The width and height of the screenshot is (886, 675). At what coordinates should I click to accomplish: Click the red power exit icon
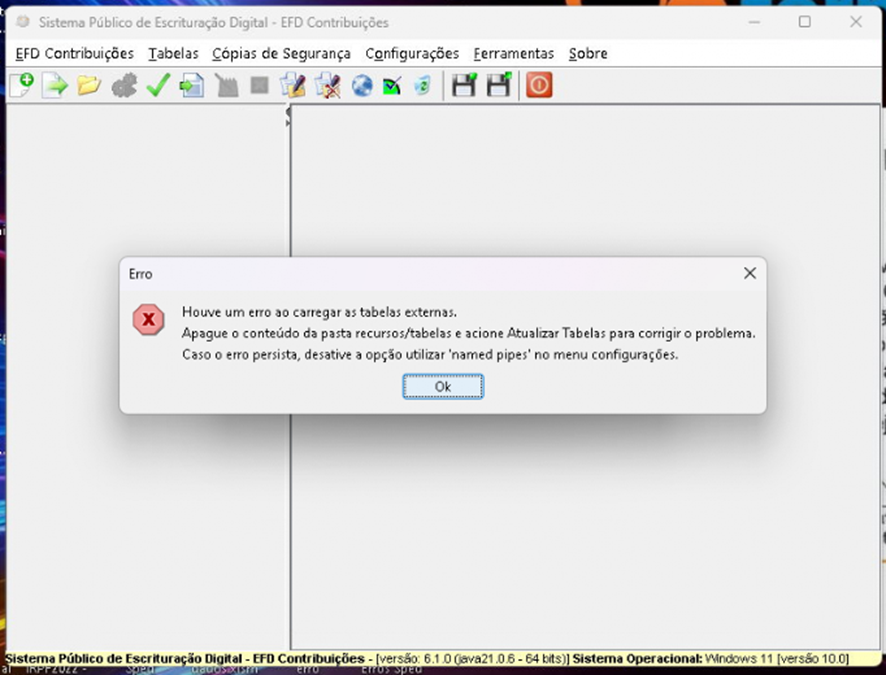tap(539, 86)
